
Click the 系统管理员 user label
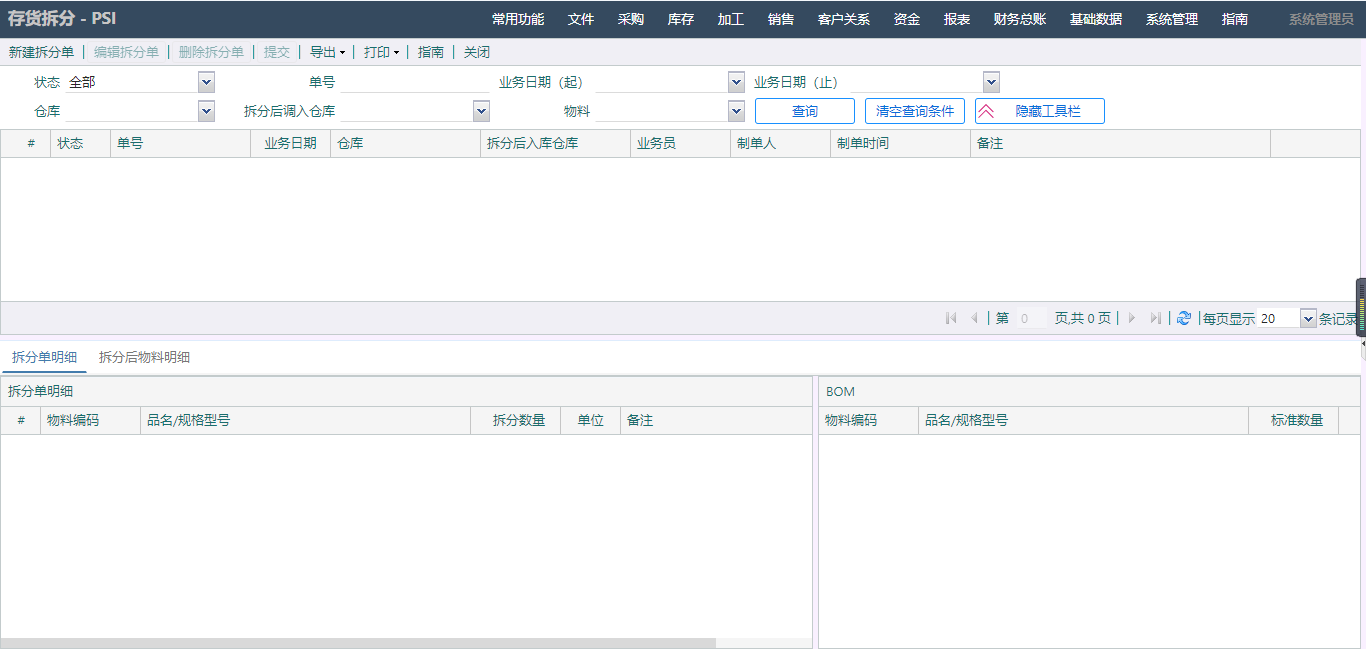1321,19
